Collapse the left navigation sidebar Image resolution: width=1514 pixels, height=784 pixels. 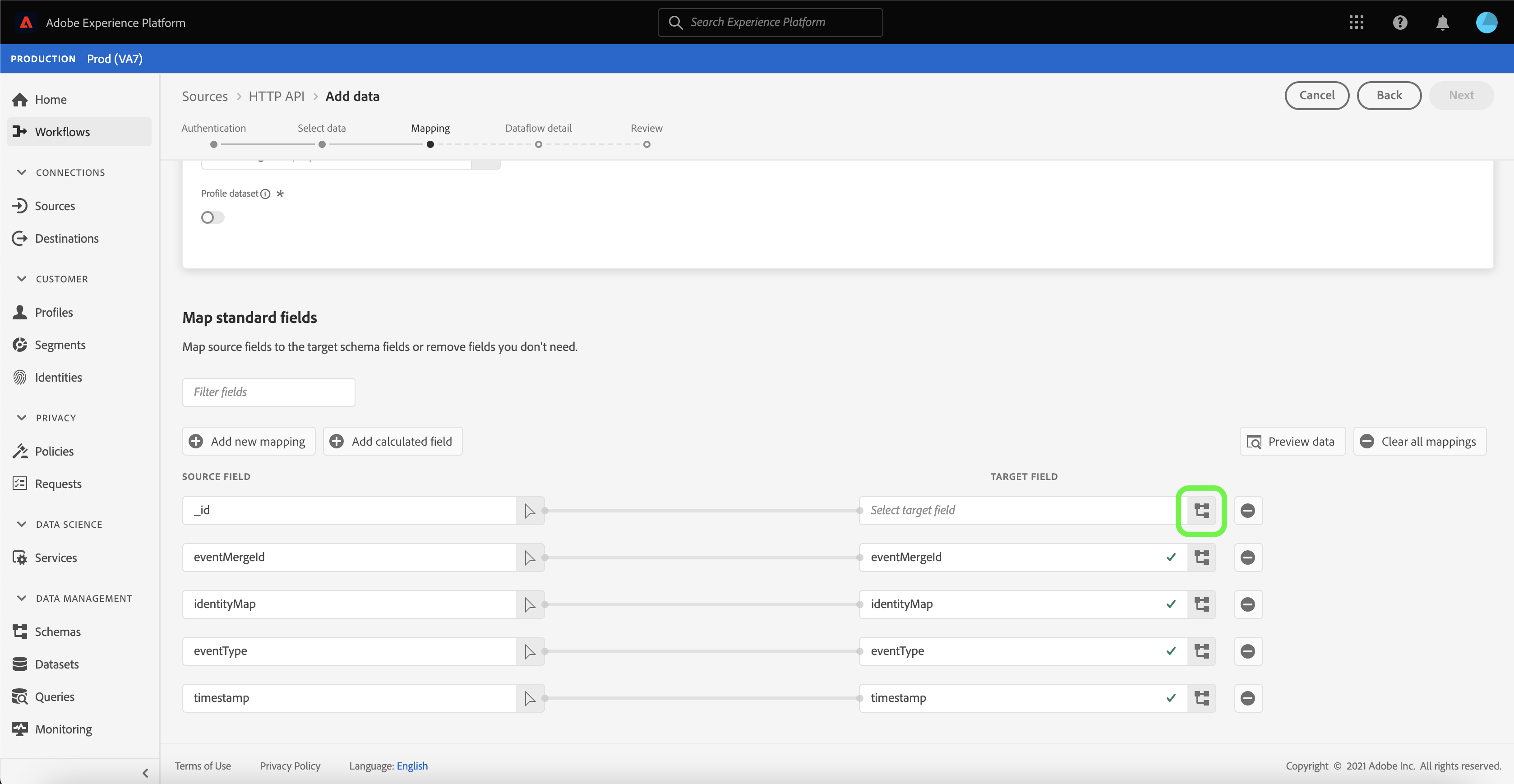[145, 773]
